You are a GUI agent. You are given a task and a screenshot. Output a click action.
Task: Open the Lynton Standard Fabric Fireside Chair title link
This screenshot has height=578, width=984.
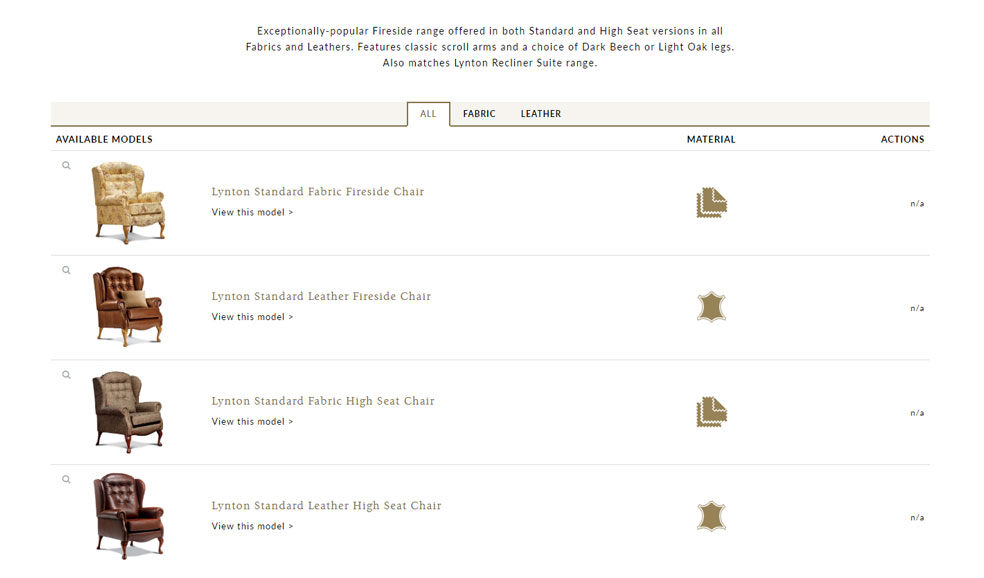318,192
